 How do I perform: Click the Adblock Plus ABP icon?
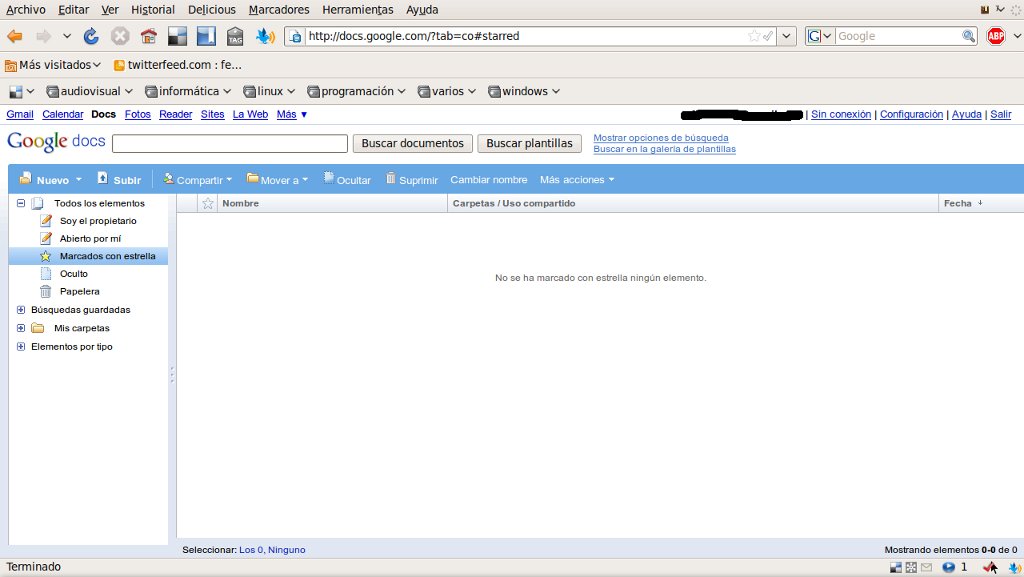click(995, 36)
